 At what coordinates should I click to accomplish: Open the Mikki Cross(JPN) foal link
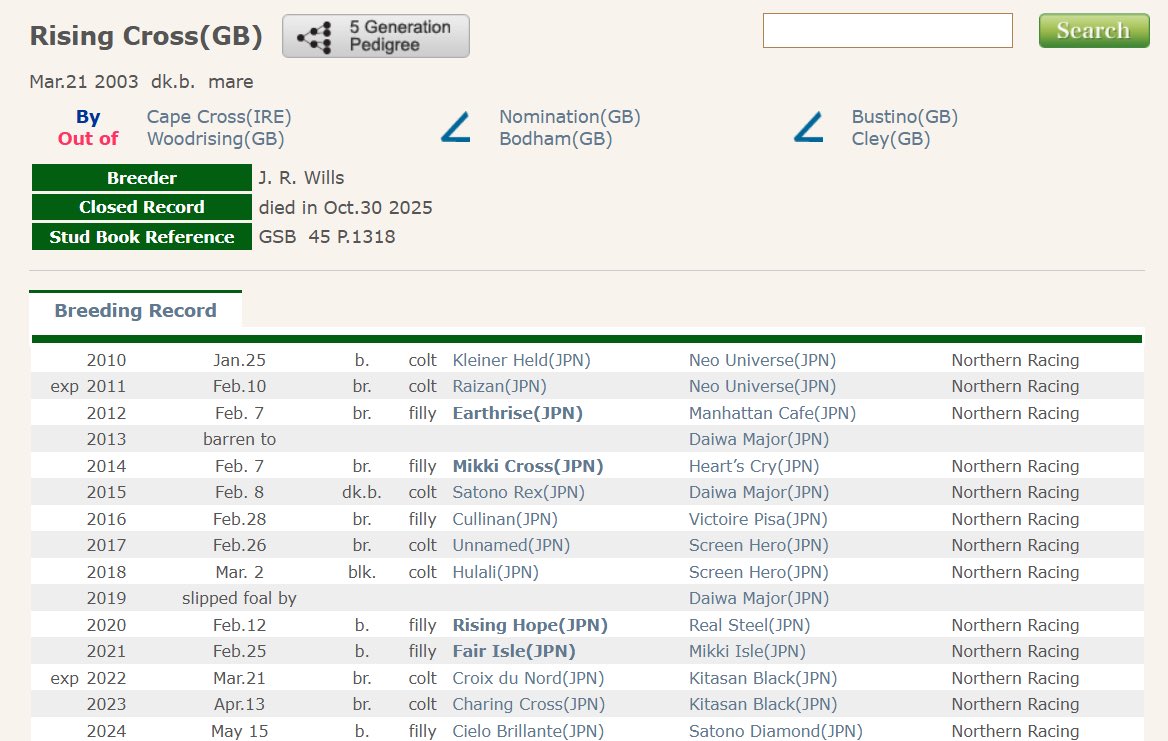coord(527,466)
